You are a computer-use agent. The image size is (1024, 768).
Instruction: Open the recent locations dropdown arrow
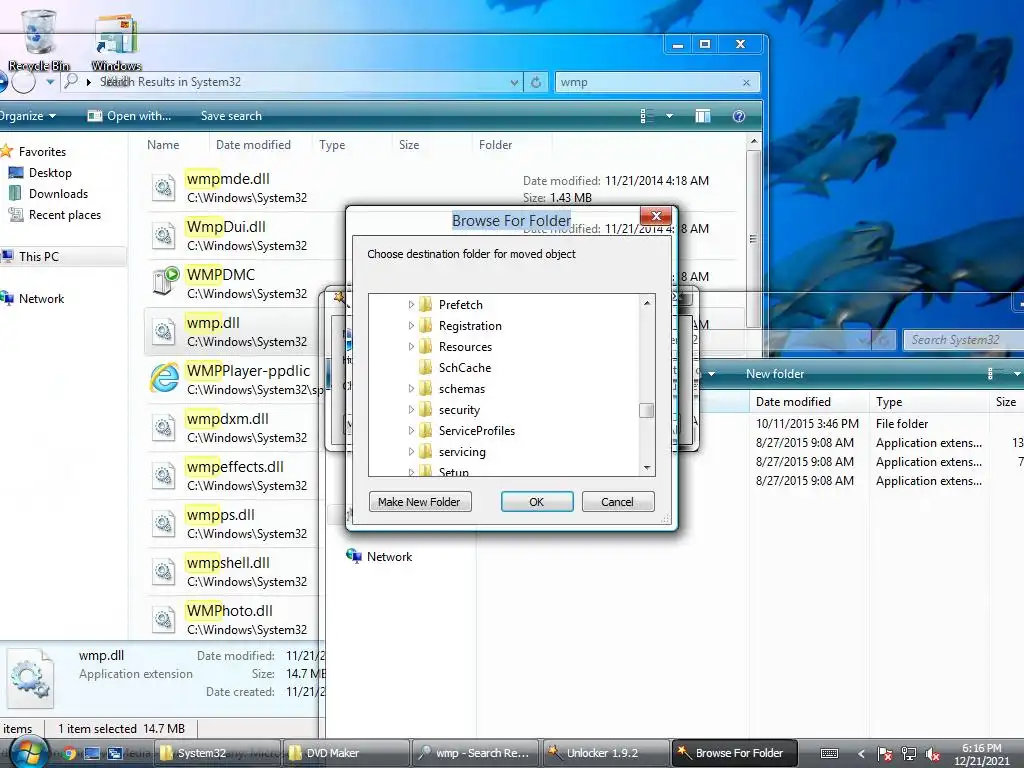tap(50, 82)
